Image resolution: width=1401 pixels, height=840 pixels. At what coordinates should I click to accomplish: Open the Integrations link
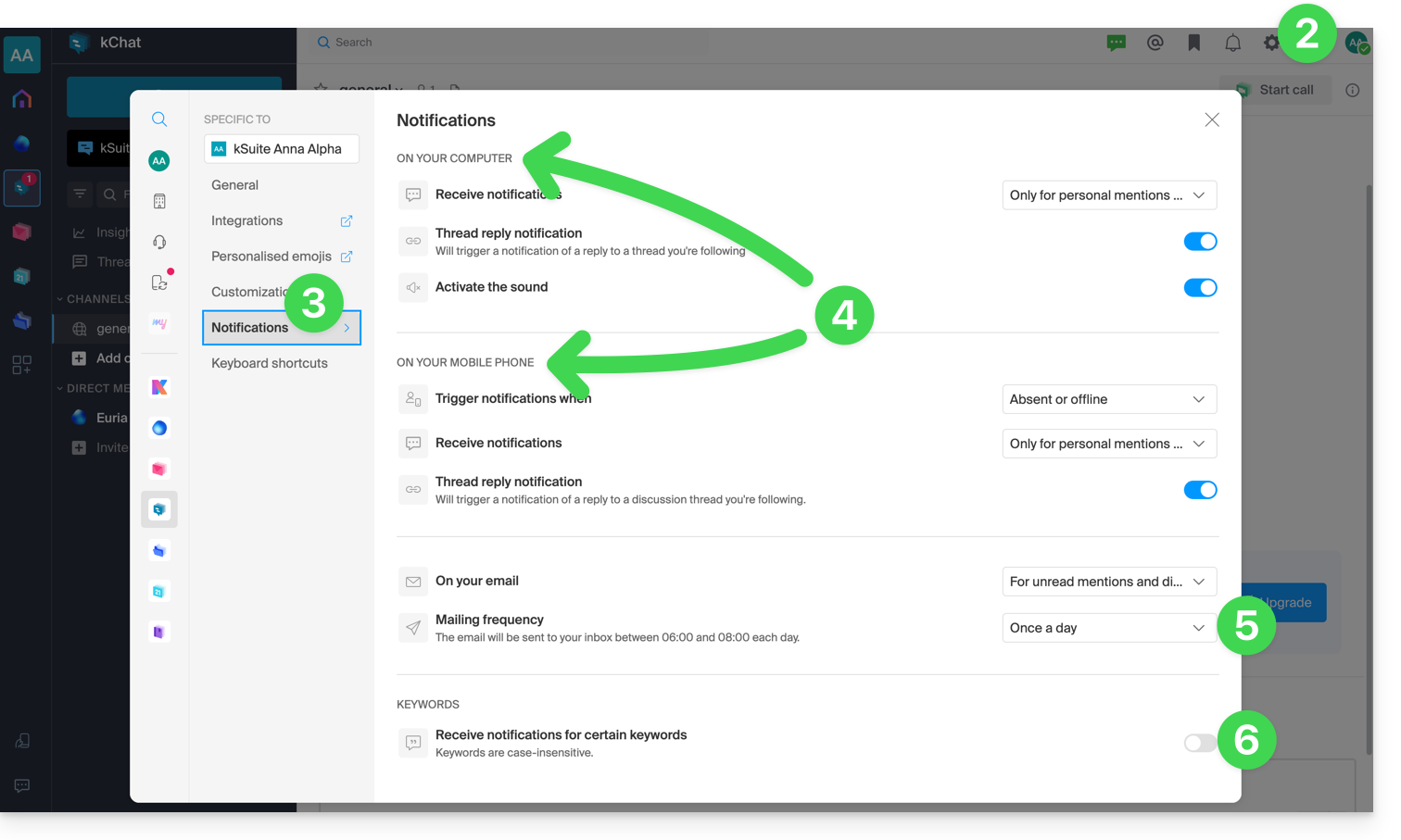tap(247, 220)
